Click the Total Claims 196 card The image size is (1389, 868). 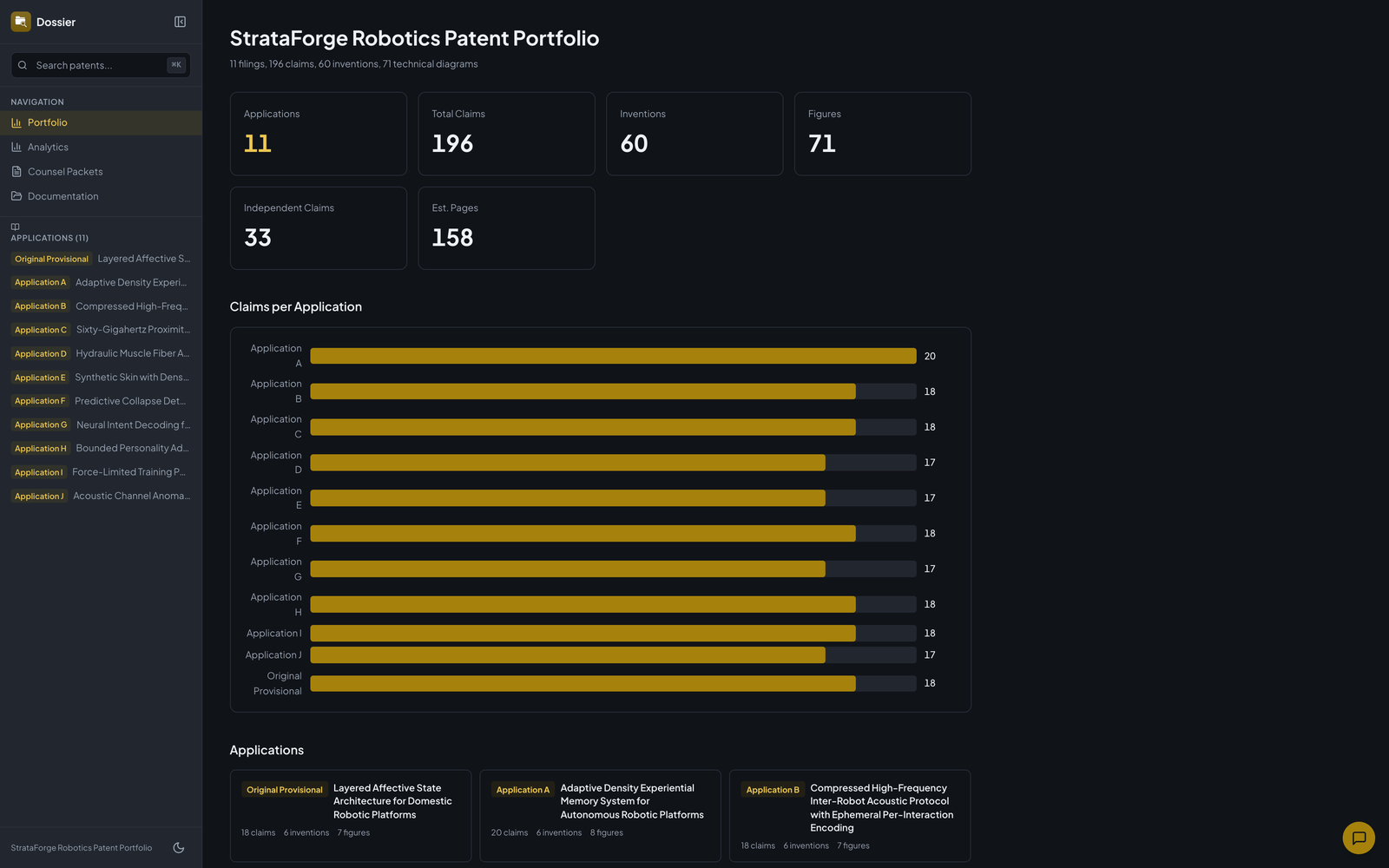pyautogui.click(x=506, y=134)
